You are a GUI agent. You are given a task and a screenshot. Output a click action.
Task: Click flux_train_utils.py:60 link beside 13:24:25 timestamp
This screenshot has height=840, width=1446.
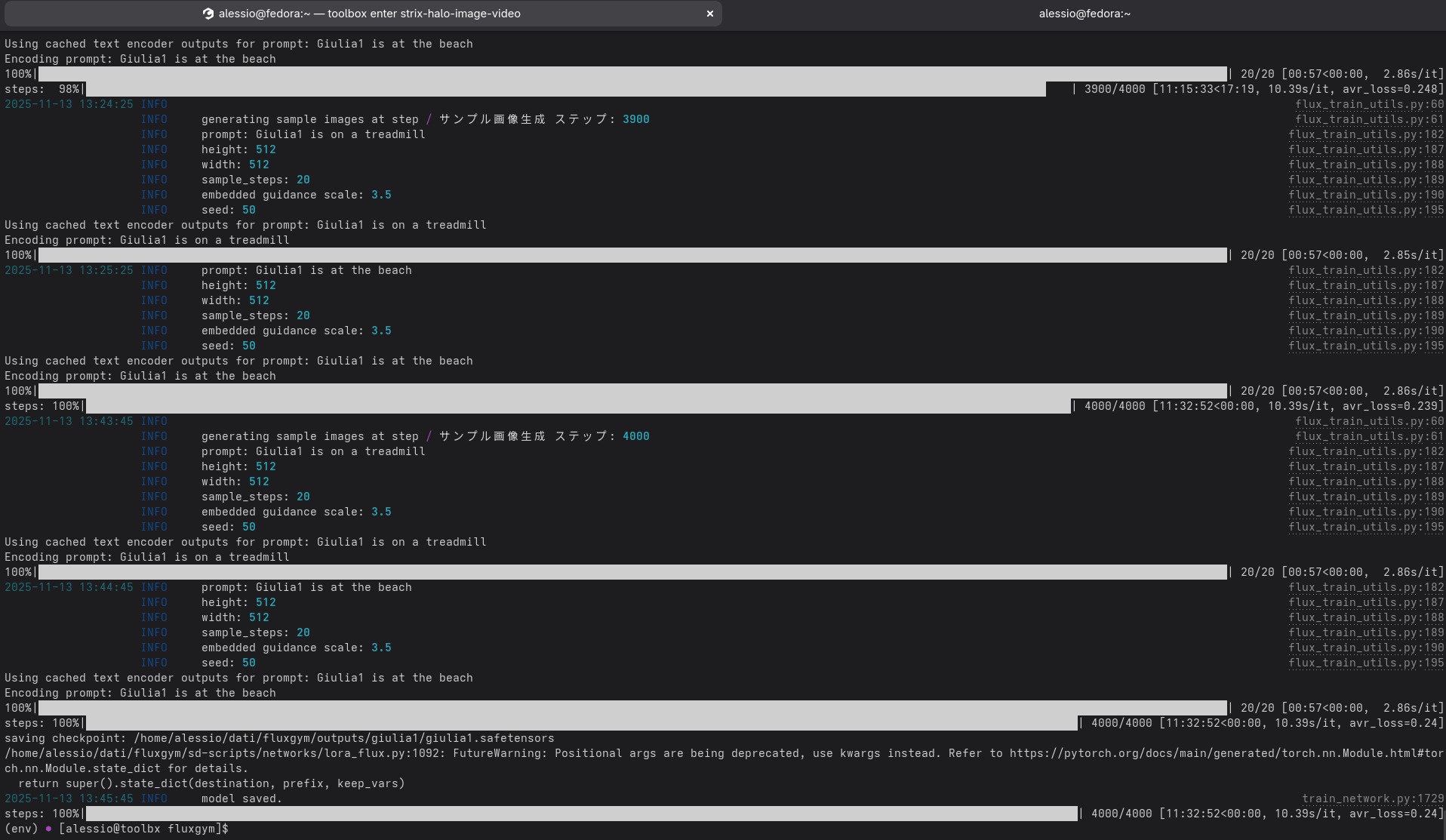tap(1369, 104)
